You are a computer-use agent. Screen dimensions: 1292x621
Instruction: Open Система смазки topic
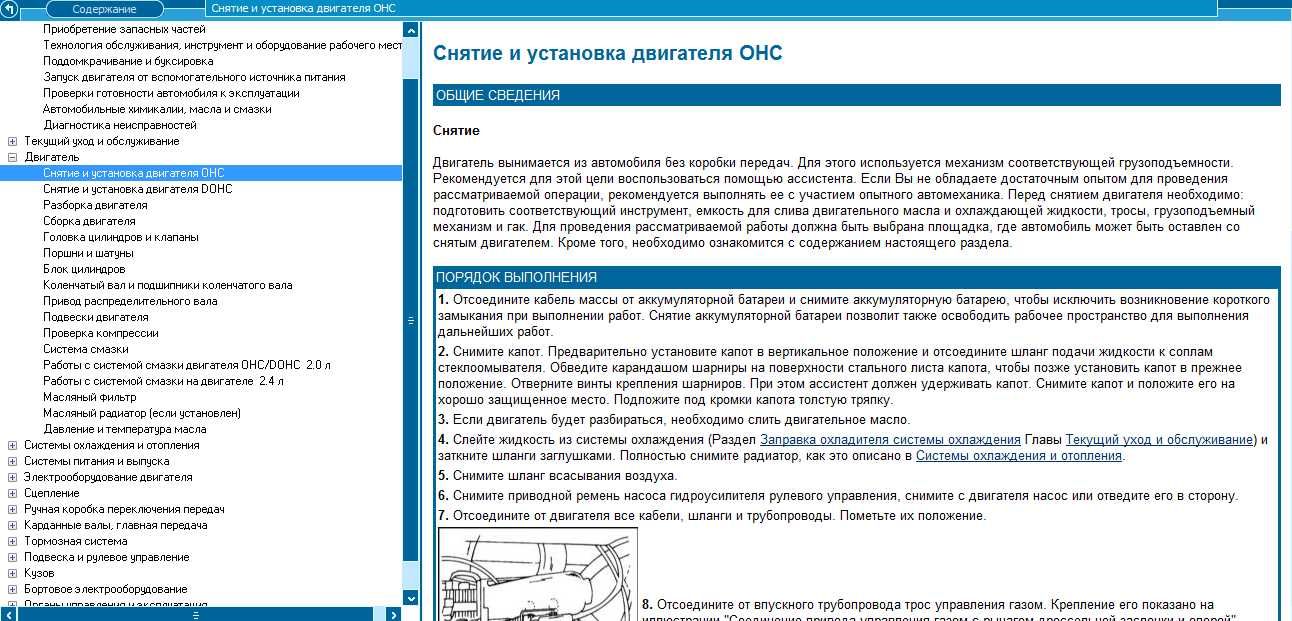click(x=86, y=349)
